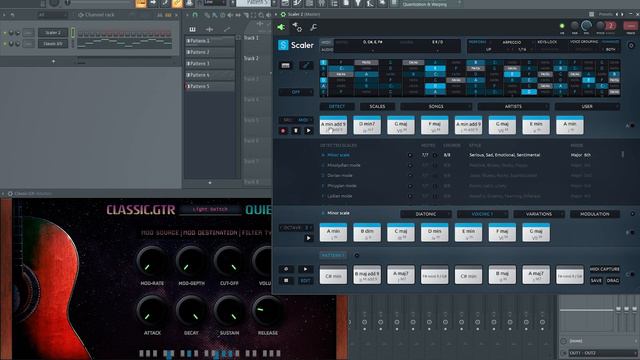
Task: Toggle the SEL/MIDI switch above record
Action: coord(296,120)
